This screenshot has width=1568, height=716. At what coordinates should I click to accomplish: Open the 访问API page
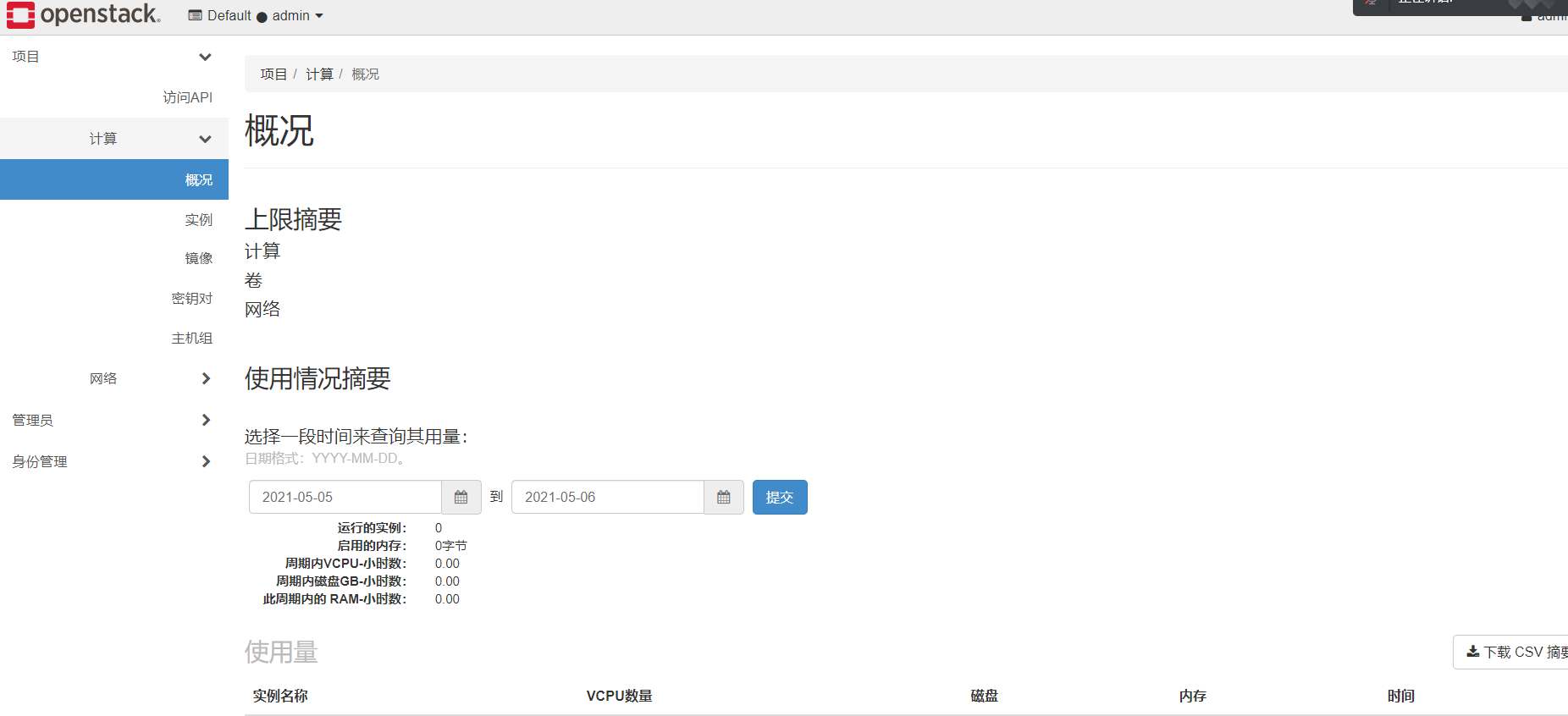pos(188,97)
